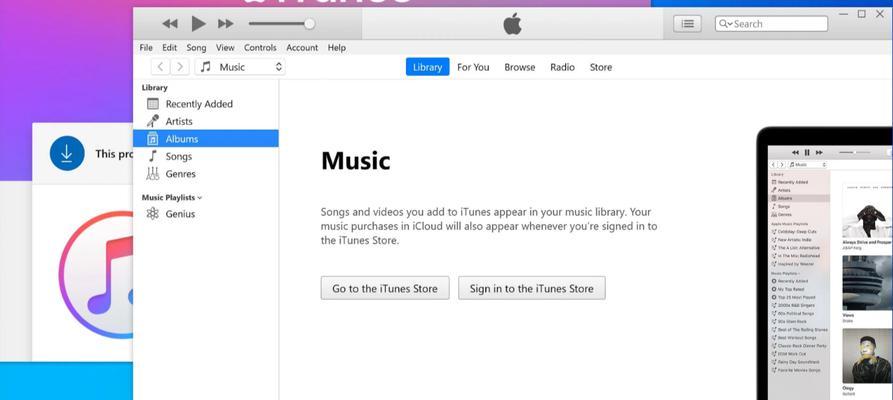Click the Search input field
This screenshot has width=893, height=400.
[771, 23]
